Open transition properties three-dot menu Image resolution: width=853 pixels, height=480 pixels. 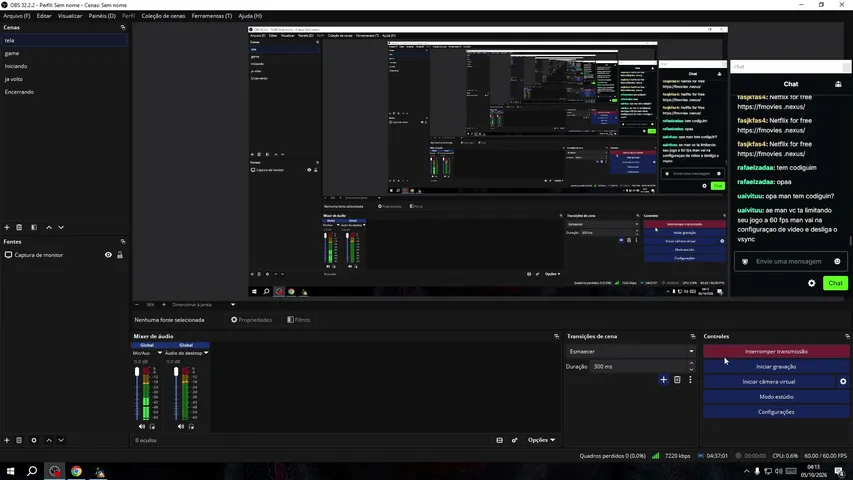690,380
